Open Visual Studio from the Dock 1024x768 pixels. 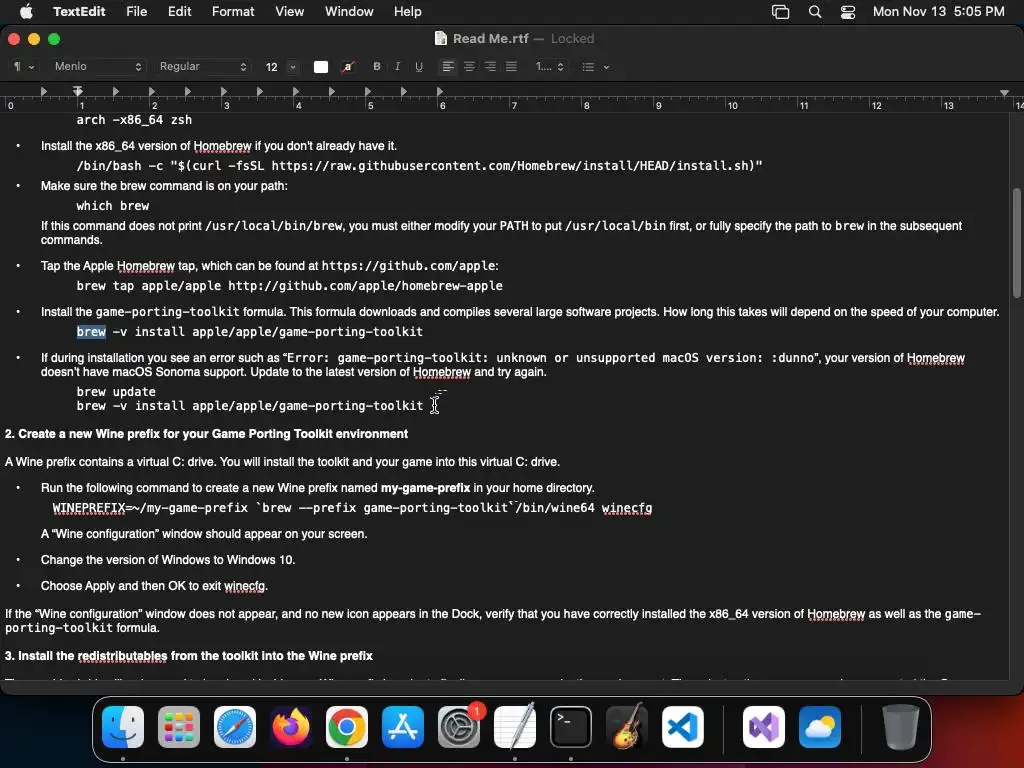point(763,727)
